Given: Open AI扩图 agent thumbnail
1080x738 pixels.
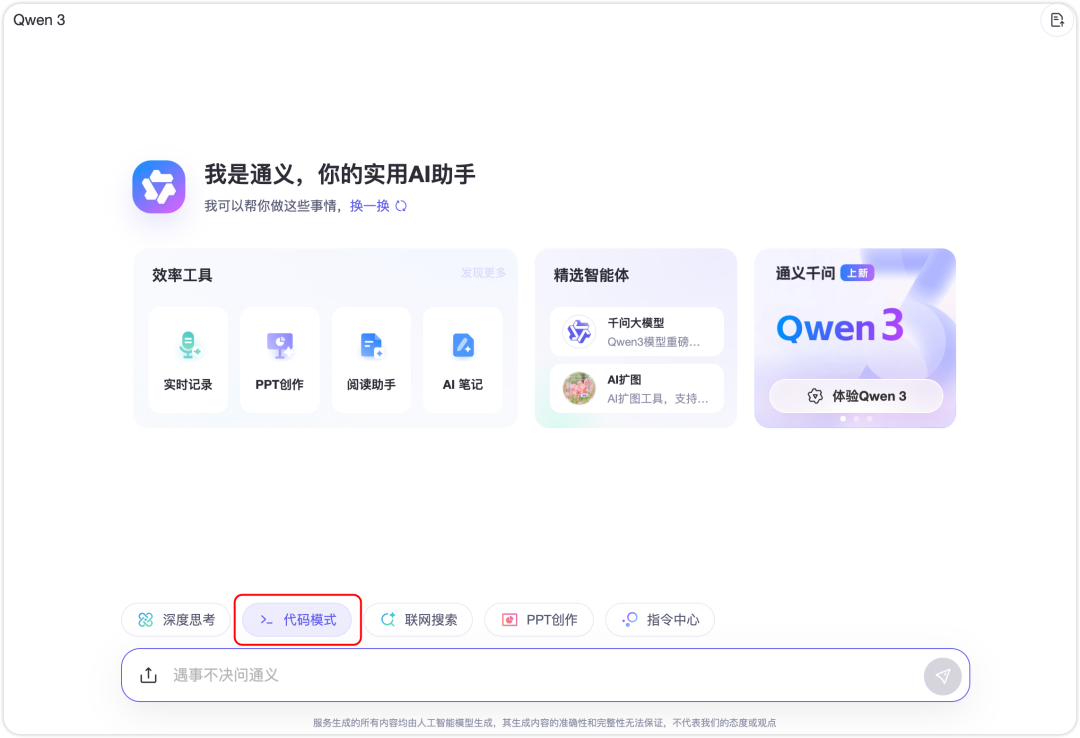Looking at the screenshot, I should (x=579, y=389).
